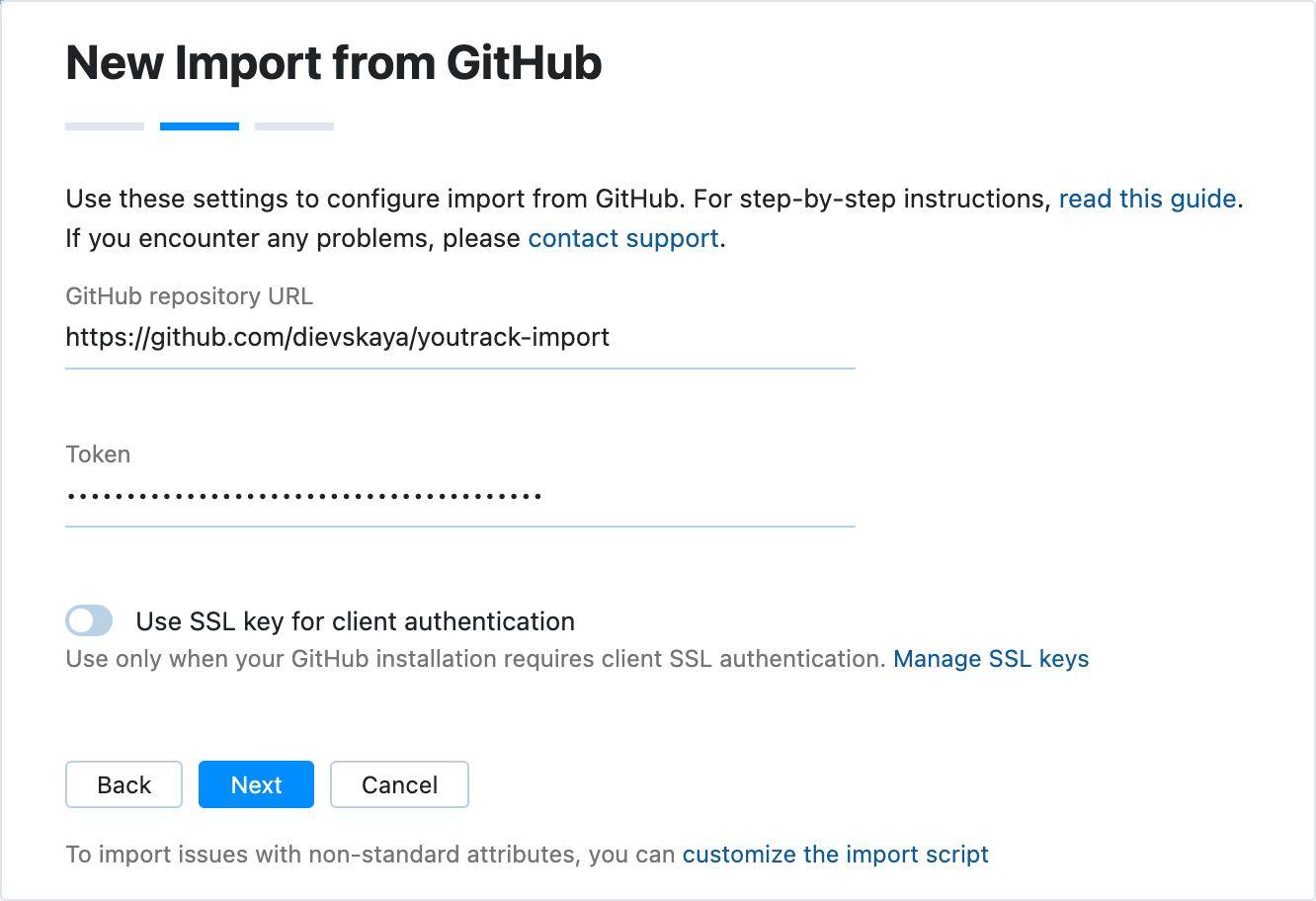Select the third wizard progress step
1316x901 pixels.
(x=293, y=125)
